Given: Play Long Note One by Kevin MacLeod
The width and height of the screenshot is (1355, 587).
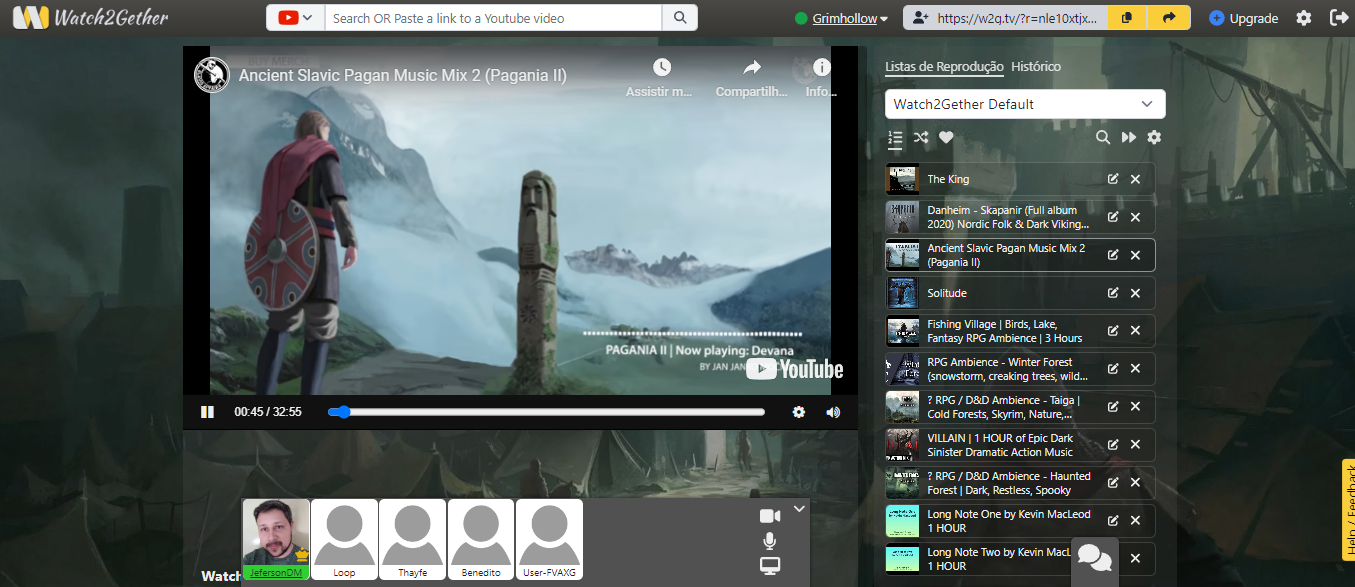Looking at the screenshot, I should [1009, 521].
